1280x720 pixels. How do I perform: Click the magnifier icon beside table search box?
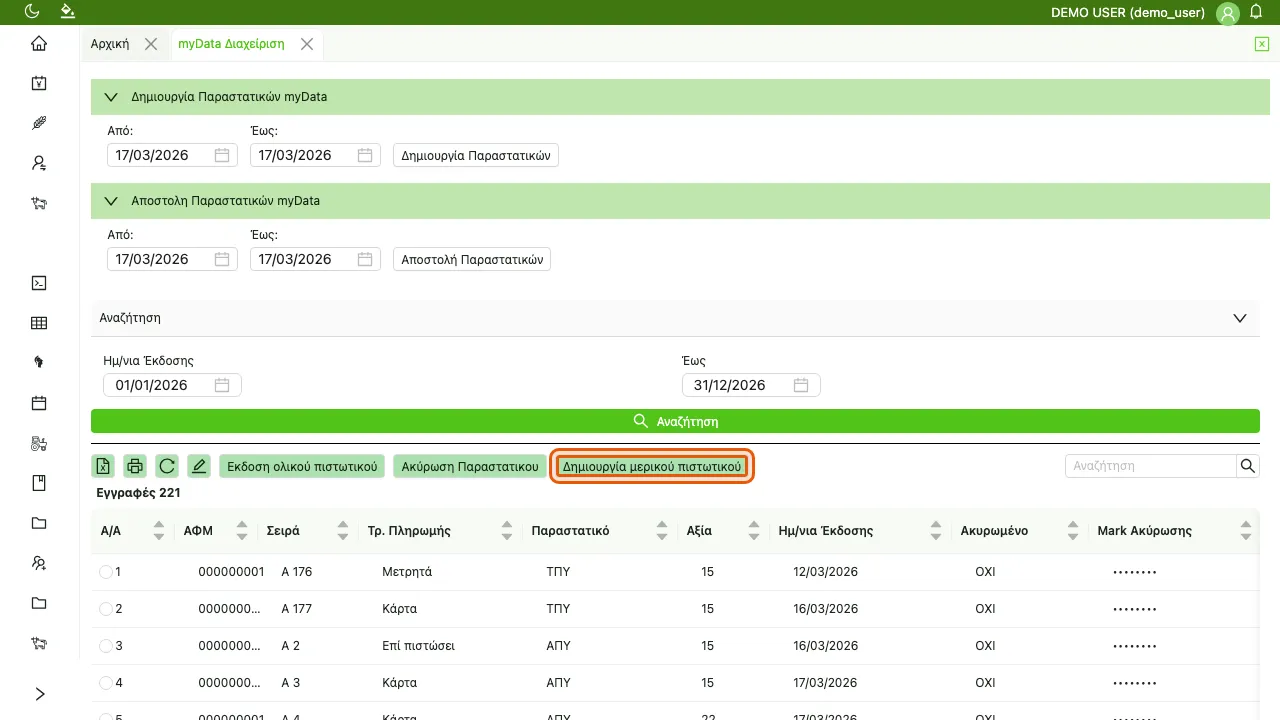pos(1247,466)
